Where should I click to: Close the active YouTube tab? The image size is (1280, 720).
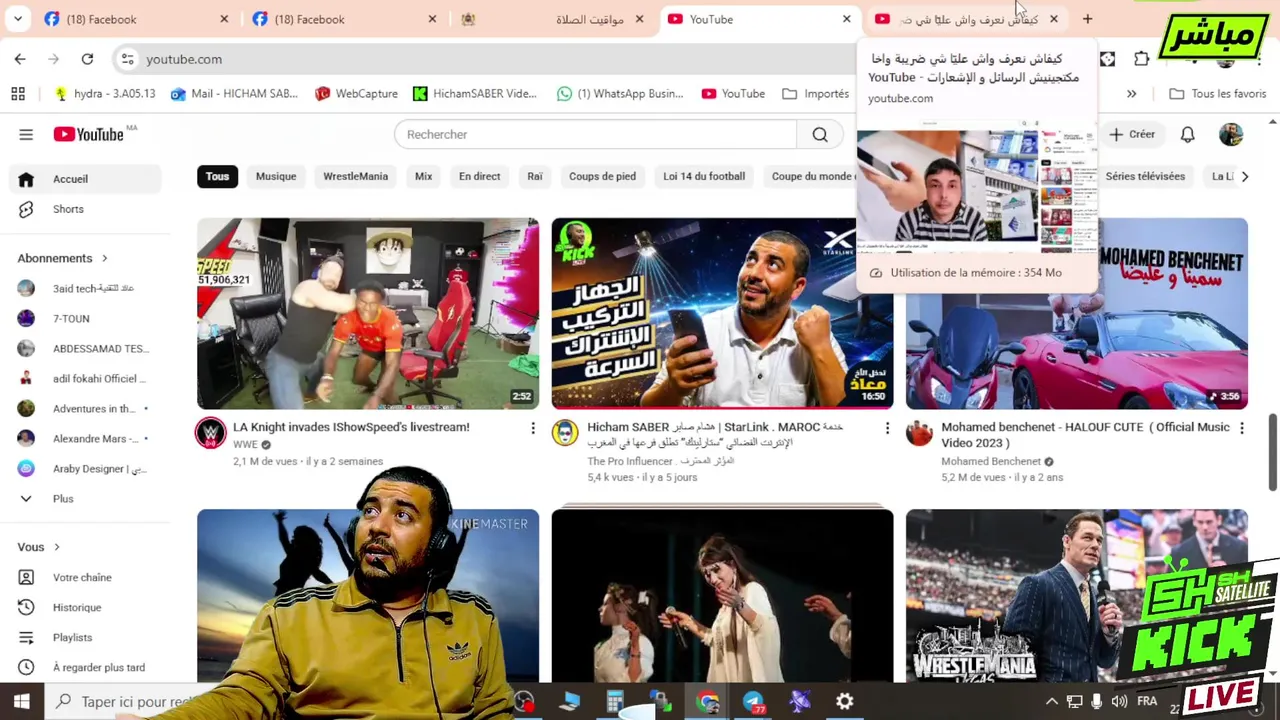pos(846,19)
